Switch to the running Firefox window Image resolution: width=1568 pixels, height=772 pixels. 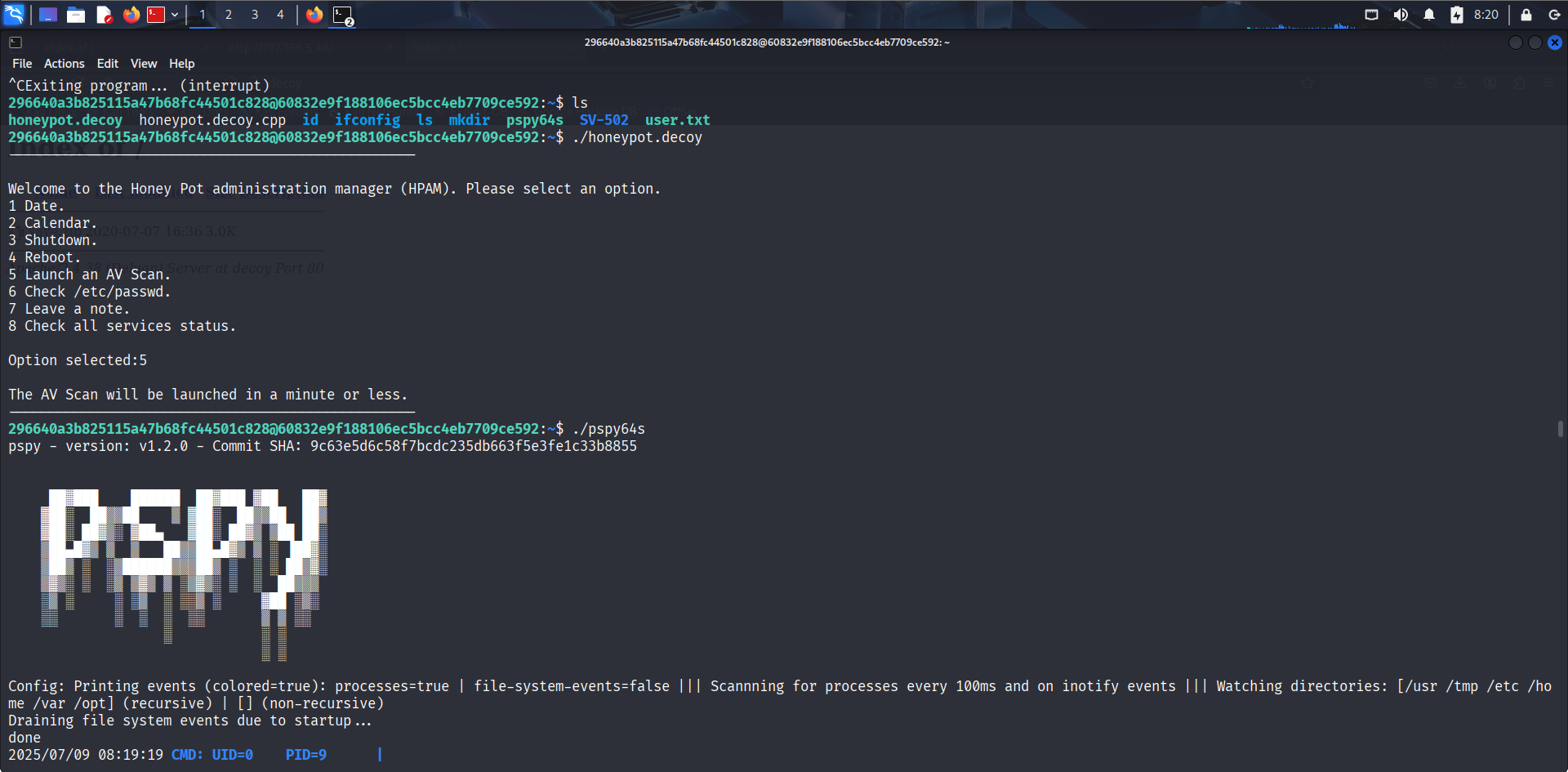coord(314,15)
